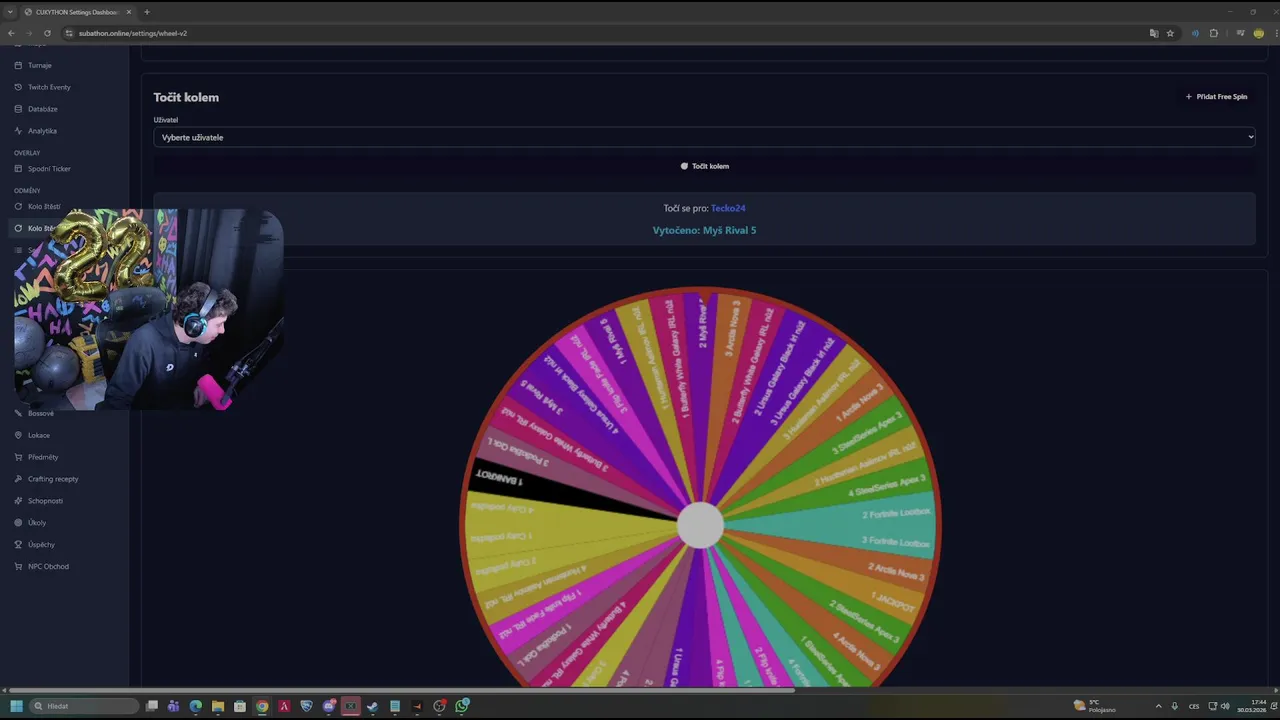Click the NPC Obchod icon
Viewport: 1280px width, 720px height.
tap(18, 567)
